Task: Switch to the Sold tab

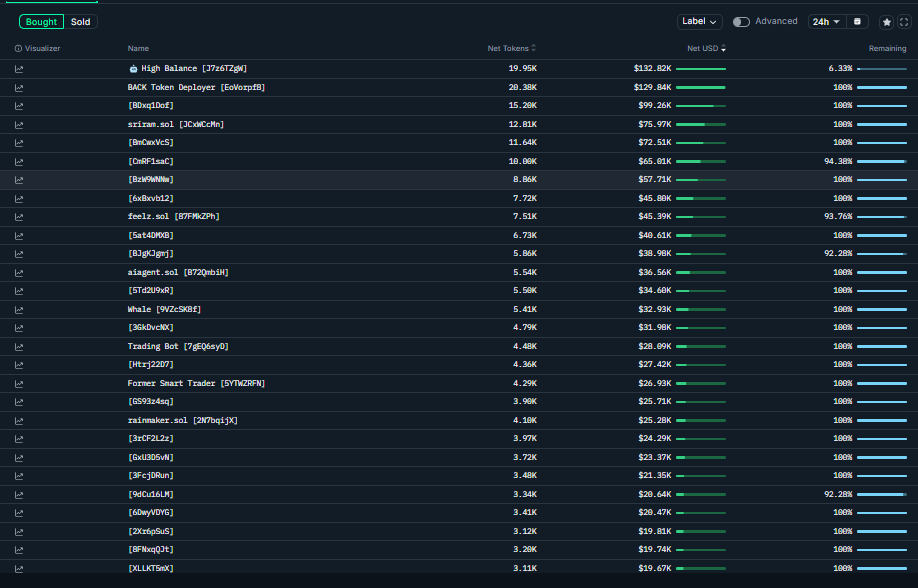Action: [80, 22]
